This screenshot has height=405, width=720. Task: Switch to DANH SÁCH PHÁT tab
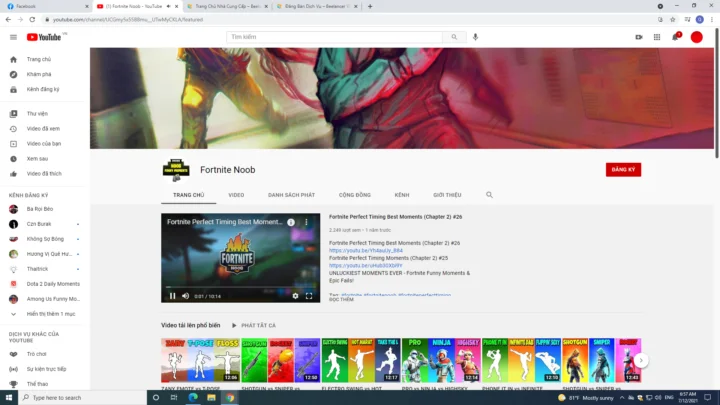pyautogui.click(x=292, y=195)
